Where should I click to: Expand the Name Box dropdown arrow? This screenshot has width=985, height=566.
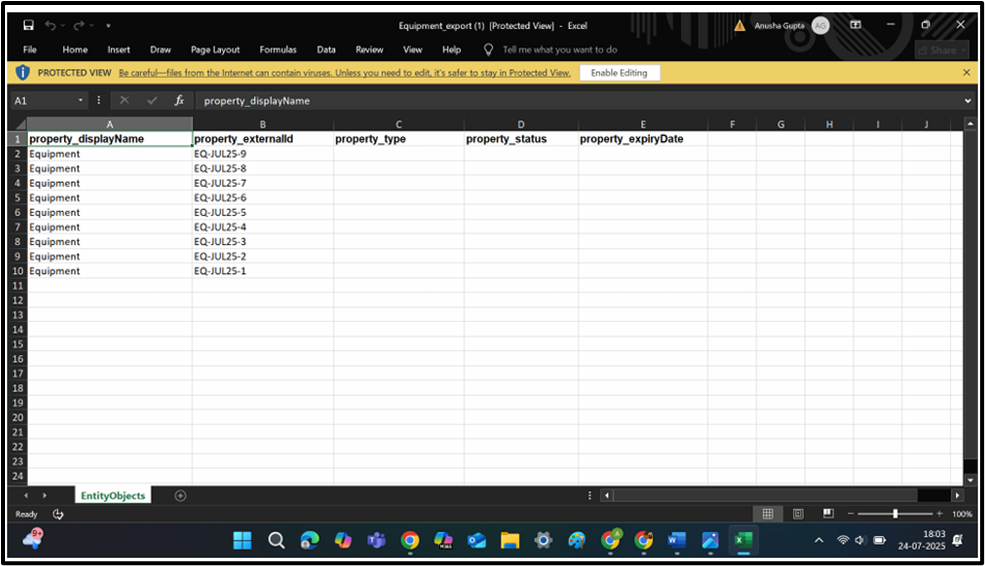[x=80, y=101]
